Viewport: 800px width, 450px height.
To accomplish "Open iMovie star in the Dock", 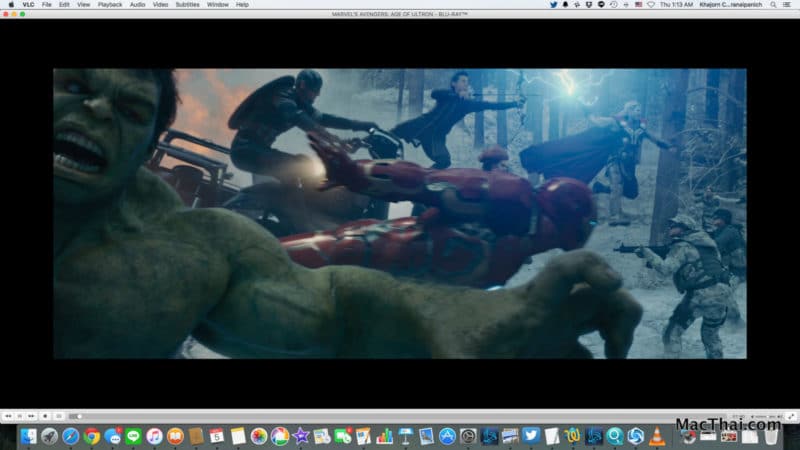I will tap(301, 436).
